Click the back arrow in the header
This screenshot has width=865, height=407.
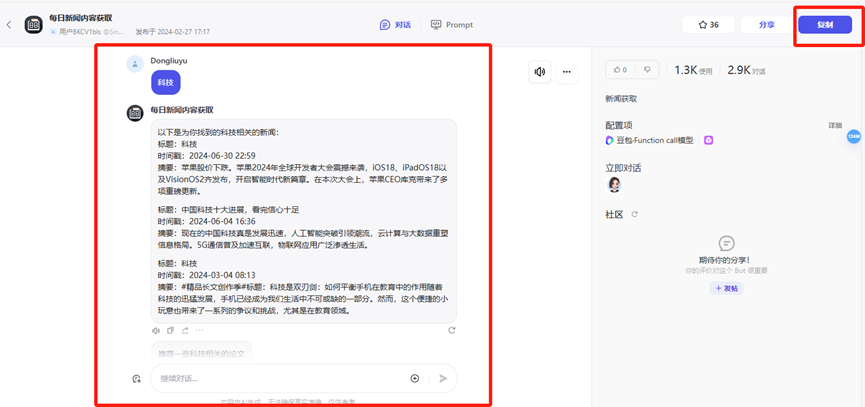click(x=10, y=25)
